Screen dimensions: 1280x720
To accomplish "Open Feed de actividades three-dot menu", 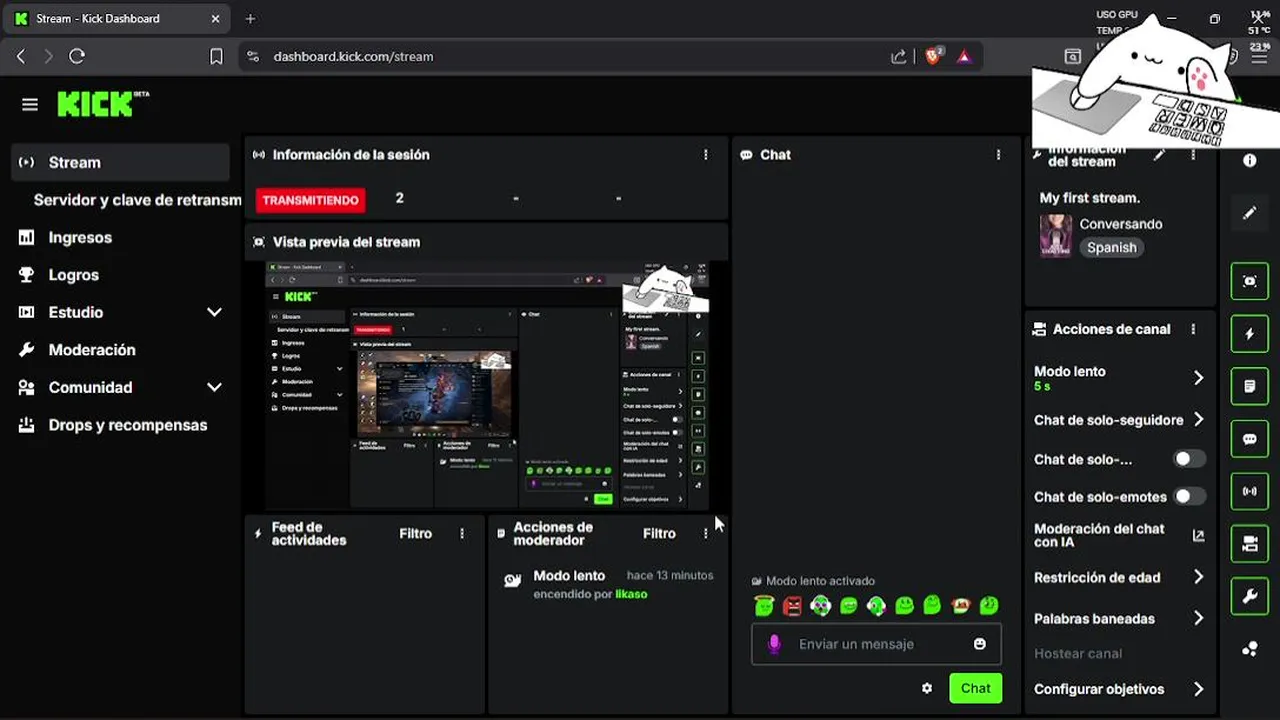I will pyautogui.click(x=462, y=534).
